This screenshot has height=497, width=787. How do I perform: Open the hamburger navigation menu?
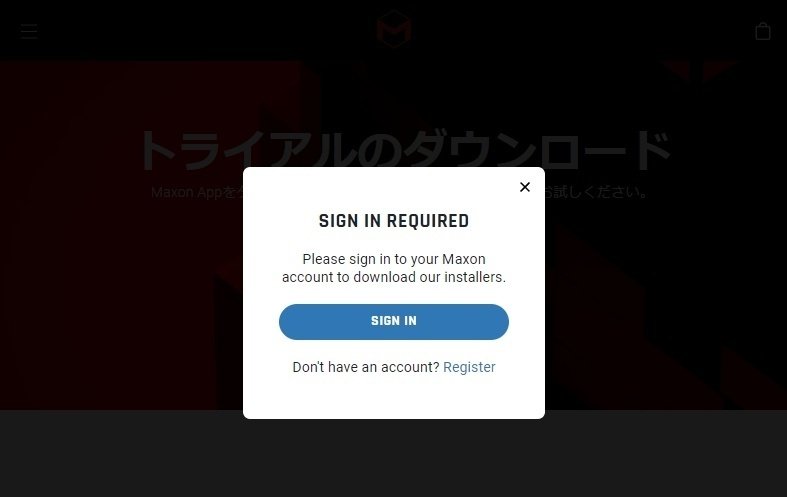coord(29,31)
